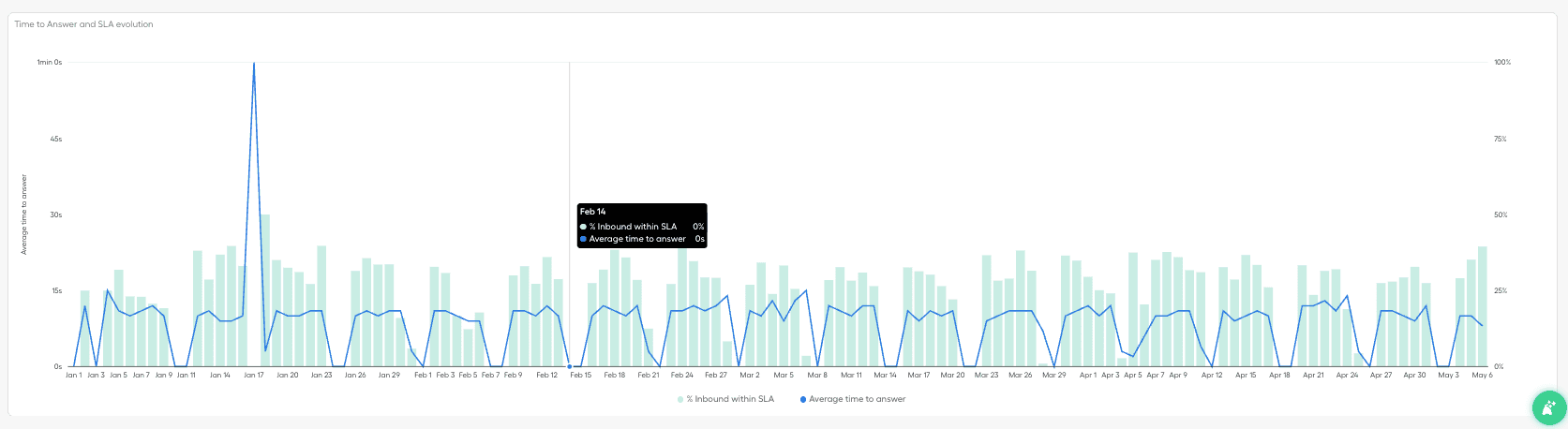Click the 'Mar 26' x-axis label
The image size is (1568, 429).
(1021, 375)
